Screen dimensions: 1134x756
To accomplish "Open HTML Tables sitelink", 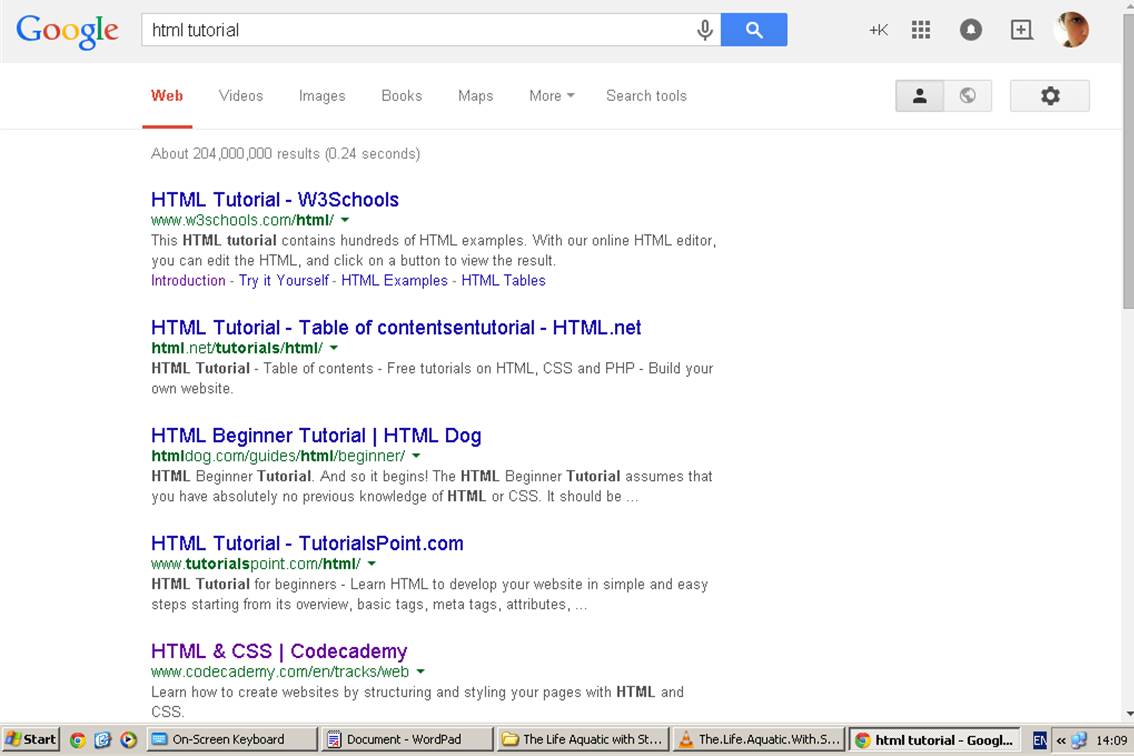I will tap(503, 281).
